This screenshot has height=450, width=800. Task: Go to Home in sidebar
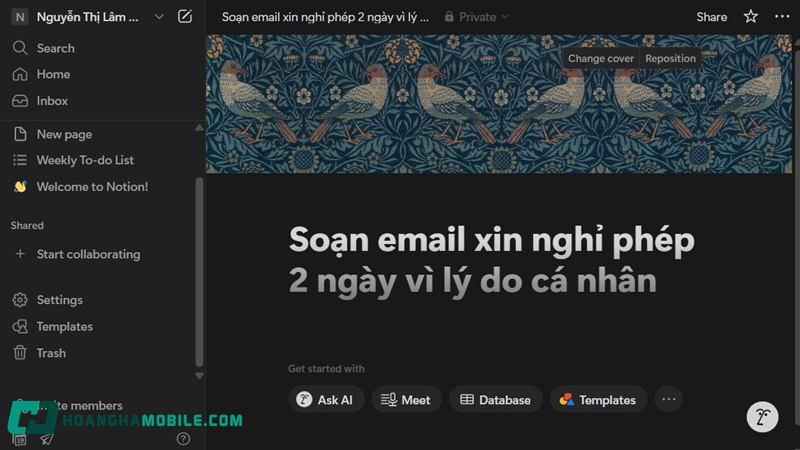[x=53, y=74]
